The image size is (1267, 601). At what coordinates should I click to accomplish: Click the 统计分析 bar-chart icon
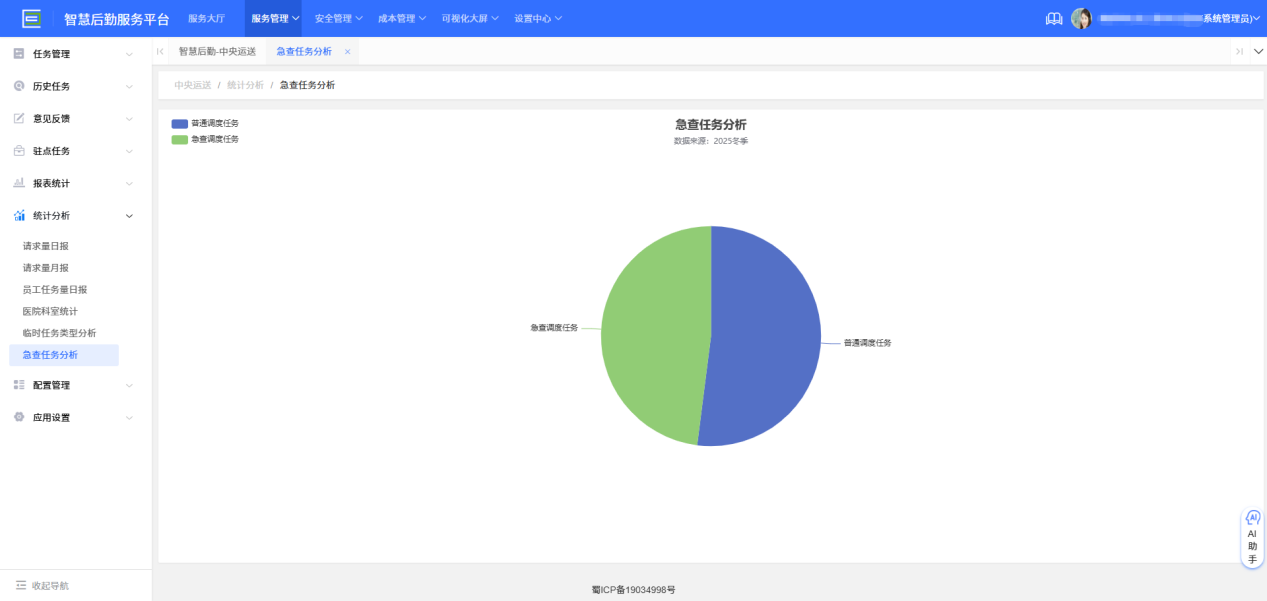click(x=16, y=215)
